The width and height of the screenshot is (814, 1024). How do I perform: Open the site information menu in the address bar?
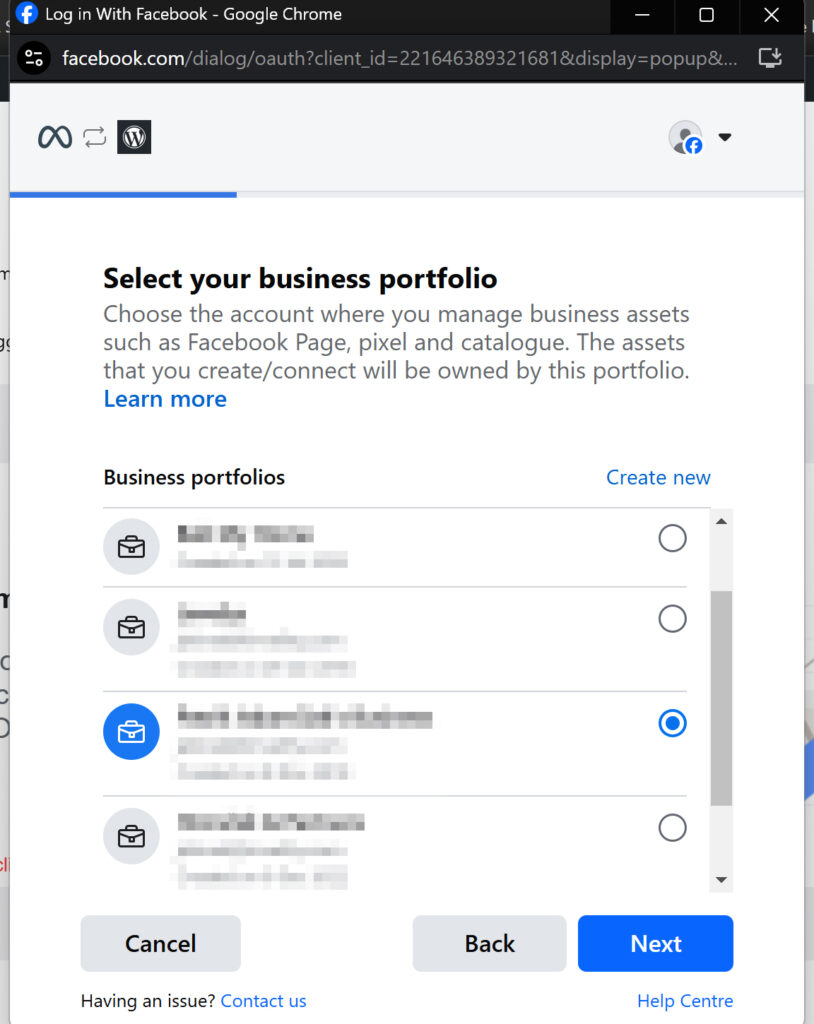click(33, 58)
